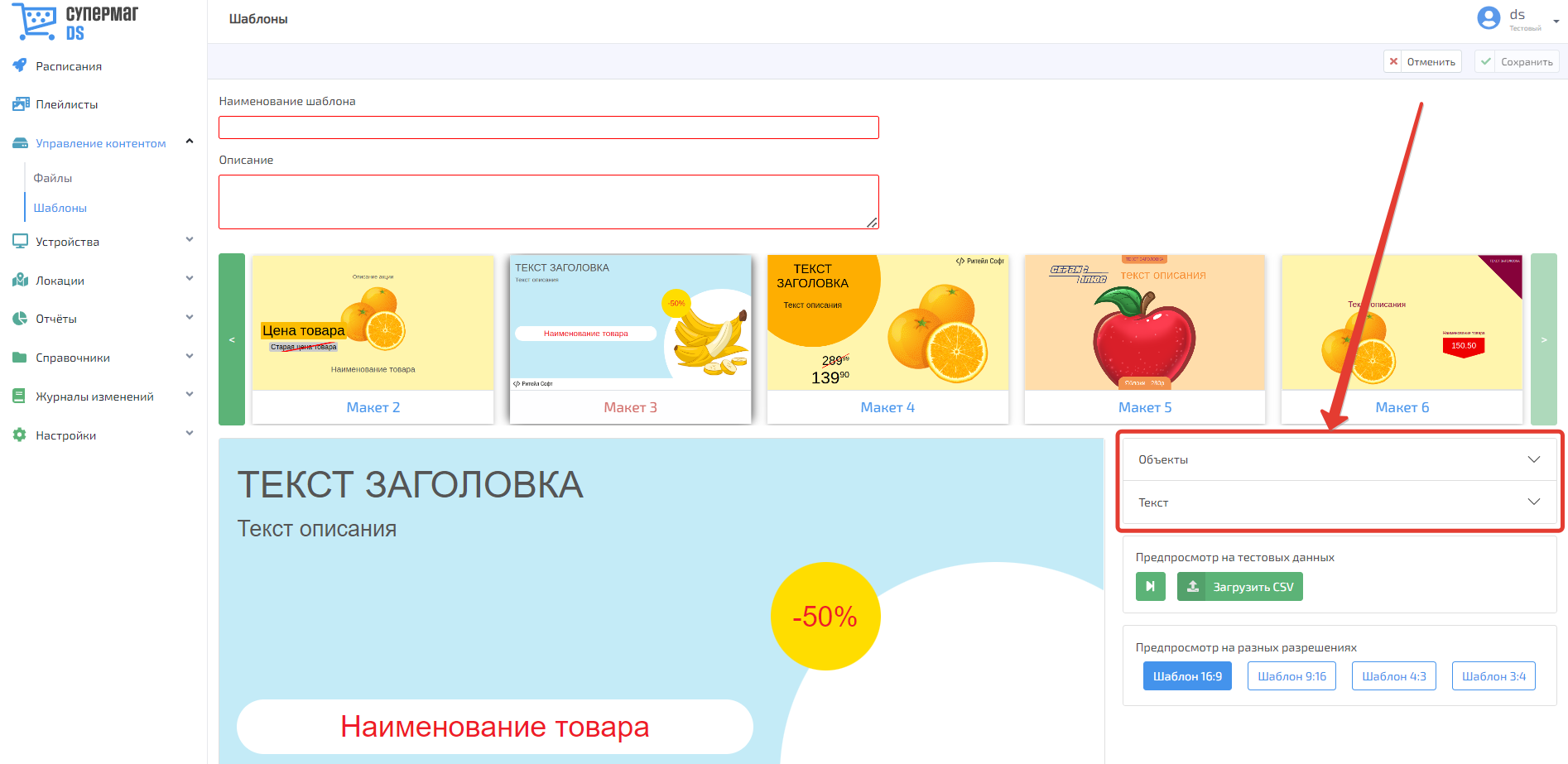Select the Шаблон 9:16 resolution option
Screen dimensions: 1568x764
tap(1291, 675)
